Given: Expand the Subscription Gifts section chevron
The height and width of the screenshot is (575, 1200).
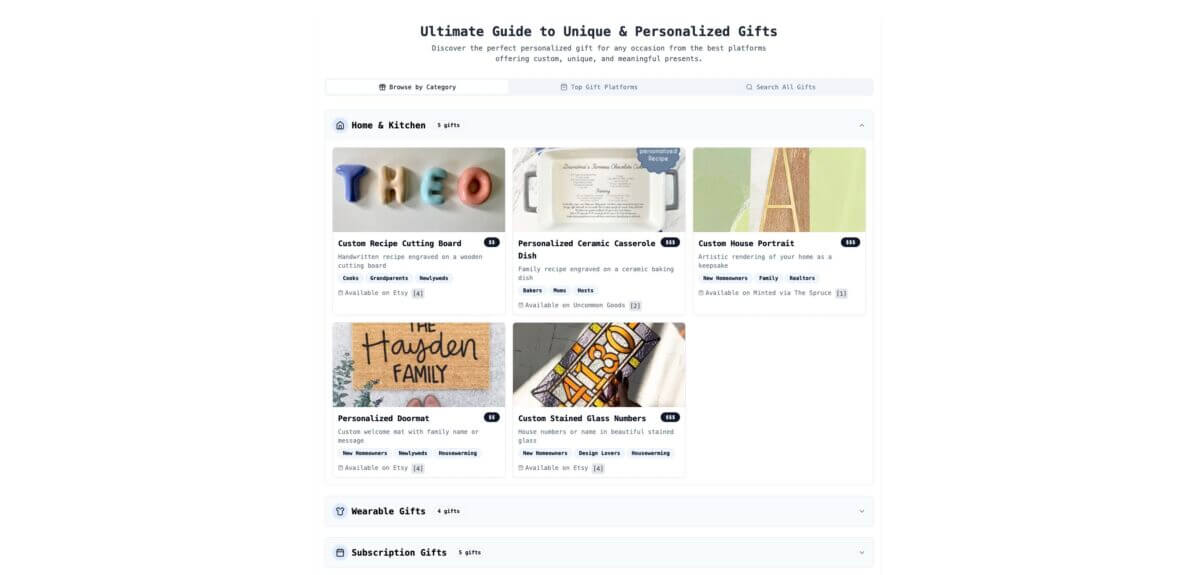Looking at the screenshot, I should (862, 552).
